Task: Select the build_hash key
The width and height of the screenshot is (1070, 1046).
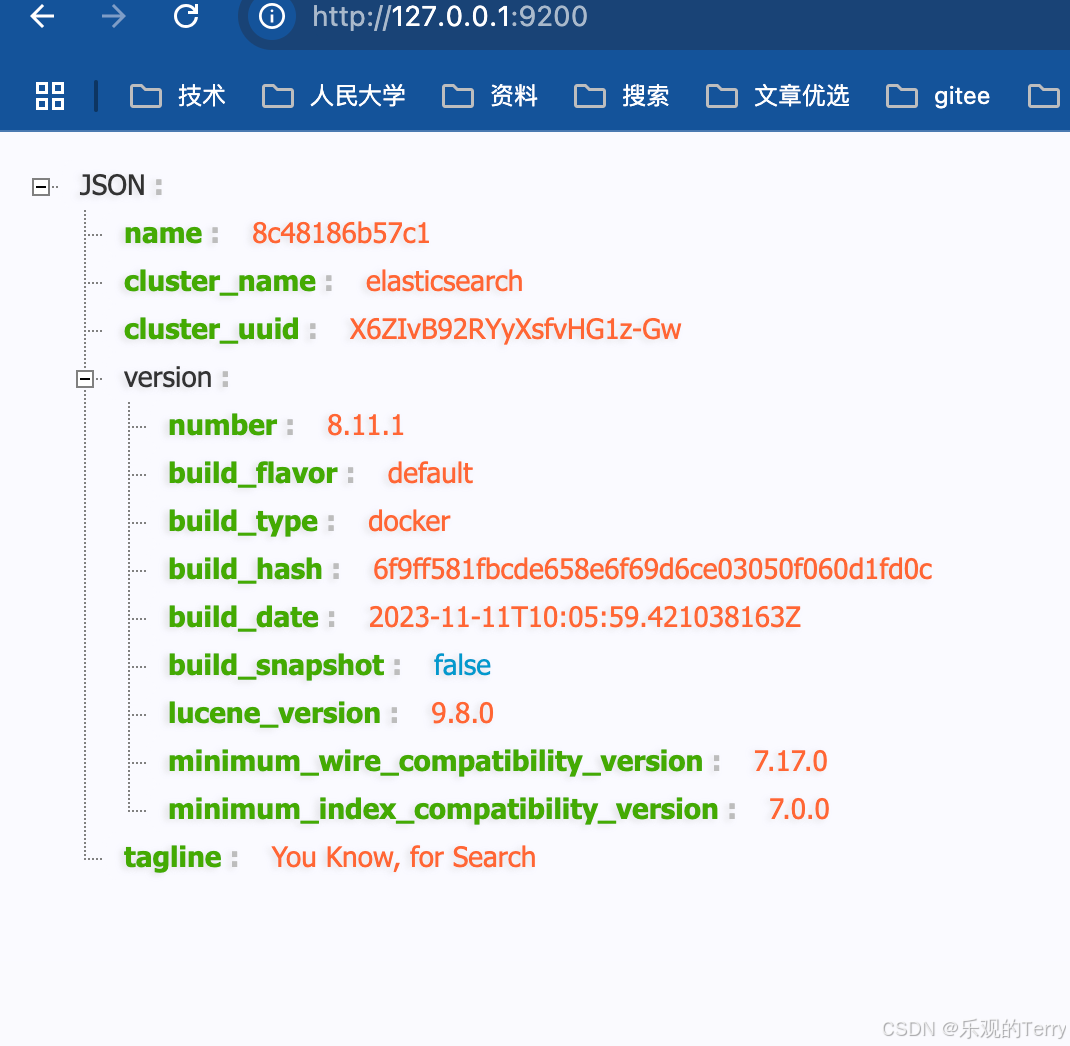Action: [246, 569]
